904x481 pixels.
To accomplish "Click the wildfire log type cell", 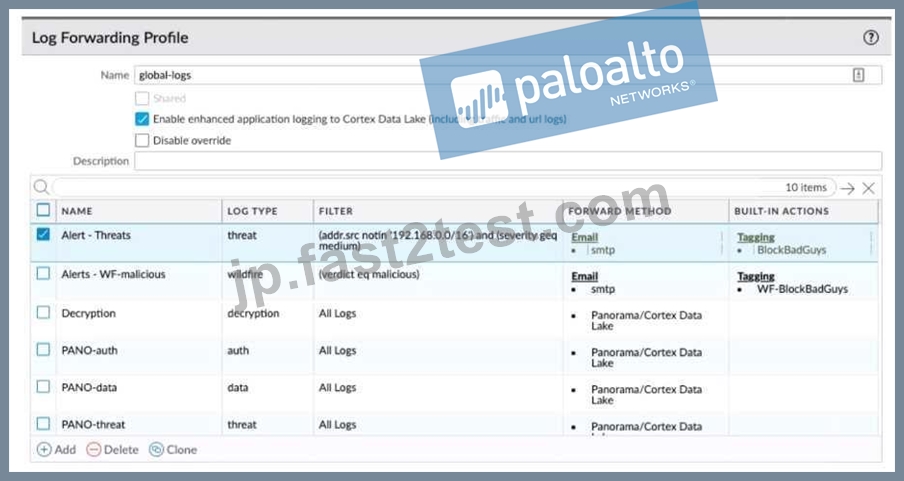I will tap(245, 275).
